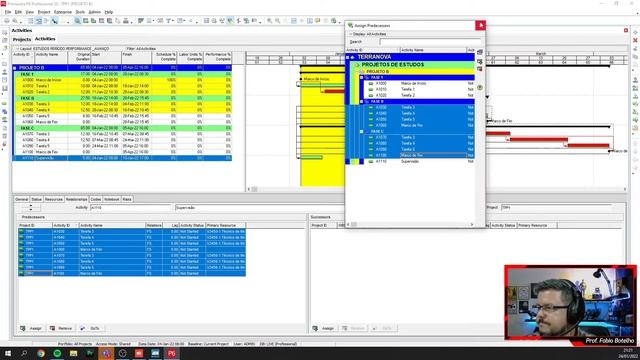Viewport: 640px width, 360px height.
Task: Open Display All Activities dropdown in dialog
Action: (x=367, y=34)
